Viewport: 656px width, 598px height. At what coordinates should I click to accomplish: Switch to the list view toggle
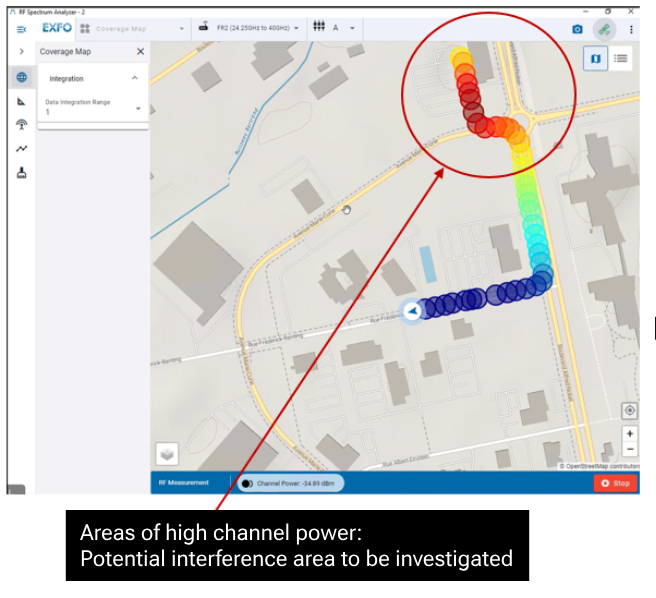tap(620, 58)
